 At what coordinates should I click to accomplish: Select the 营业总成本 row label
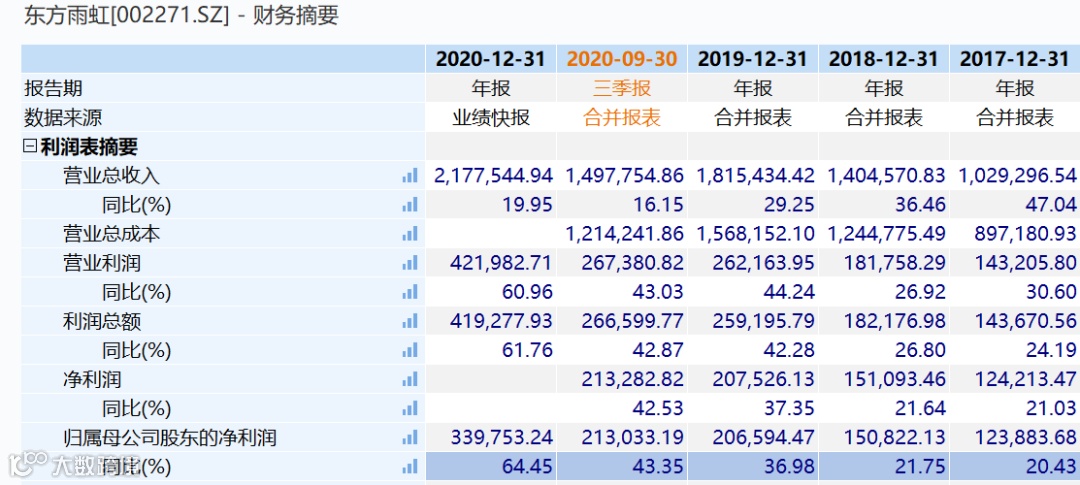112,234
